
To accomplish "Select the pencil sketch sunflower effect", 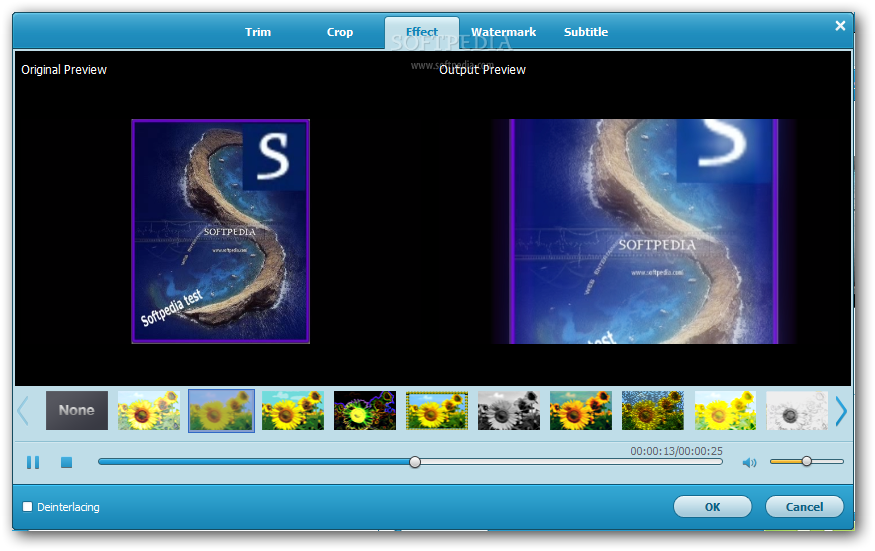I will (x=797, y=410).
